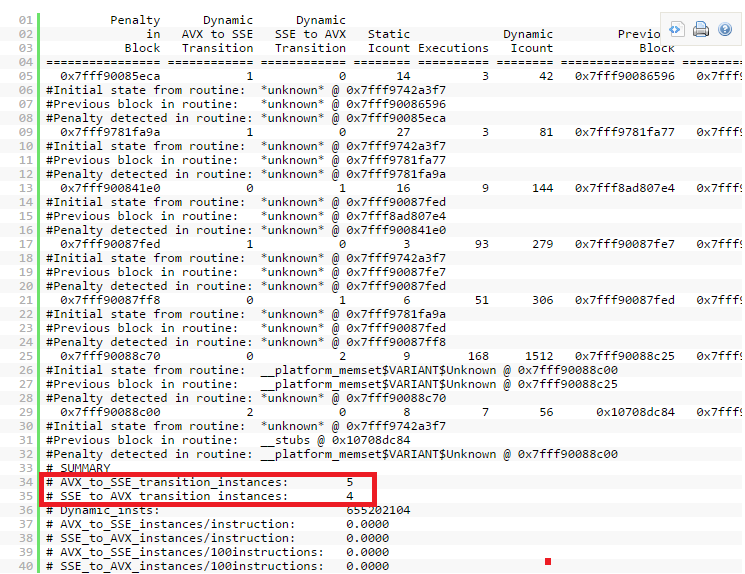
Task: Click block address 0x7fff900841e0 on line 13
Action: click(x=110, y=188)
